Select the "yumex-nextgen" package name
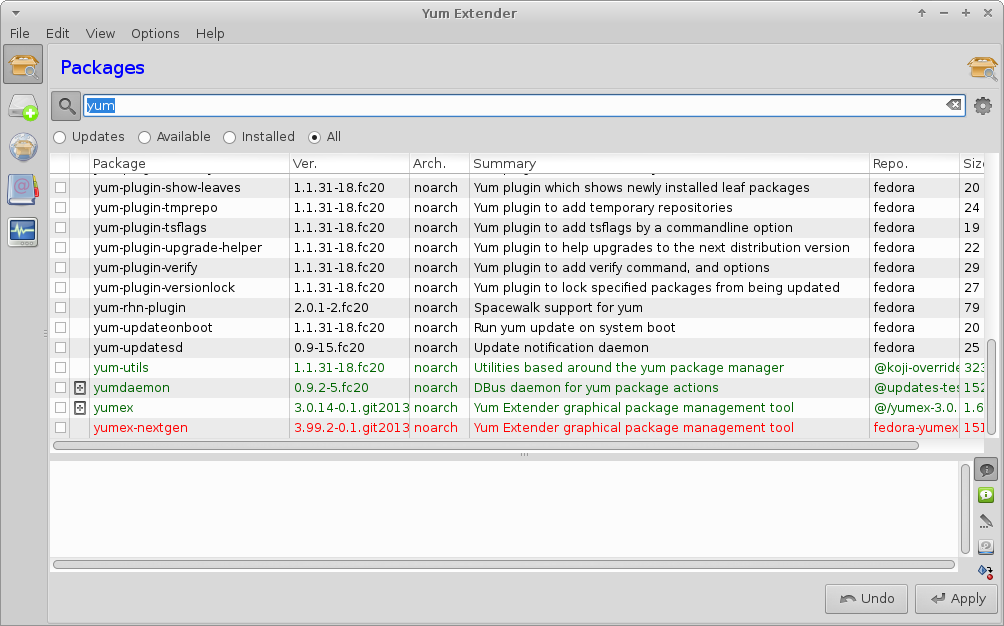The height and width of the screenshot is (626, 1004). [x=141, y=428]
